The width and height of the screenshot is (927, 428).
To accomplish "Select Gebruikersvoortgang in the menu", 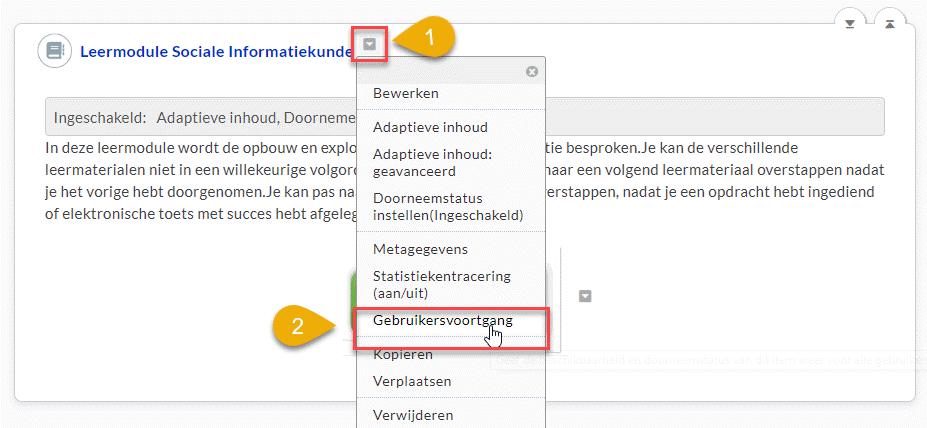I will click(442, 321).
